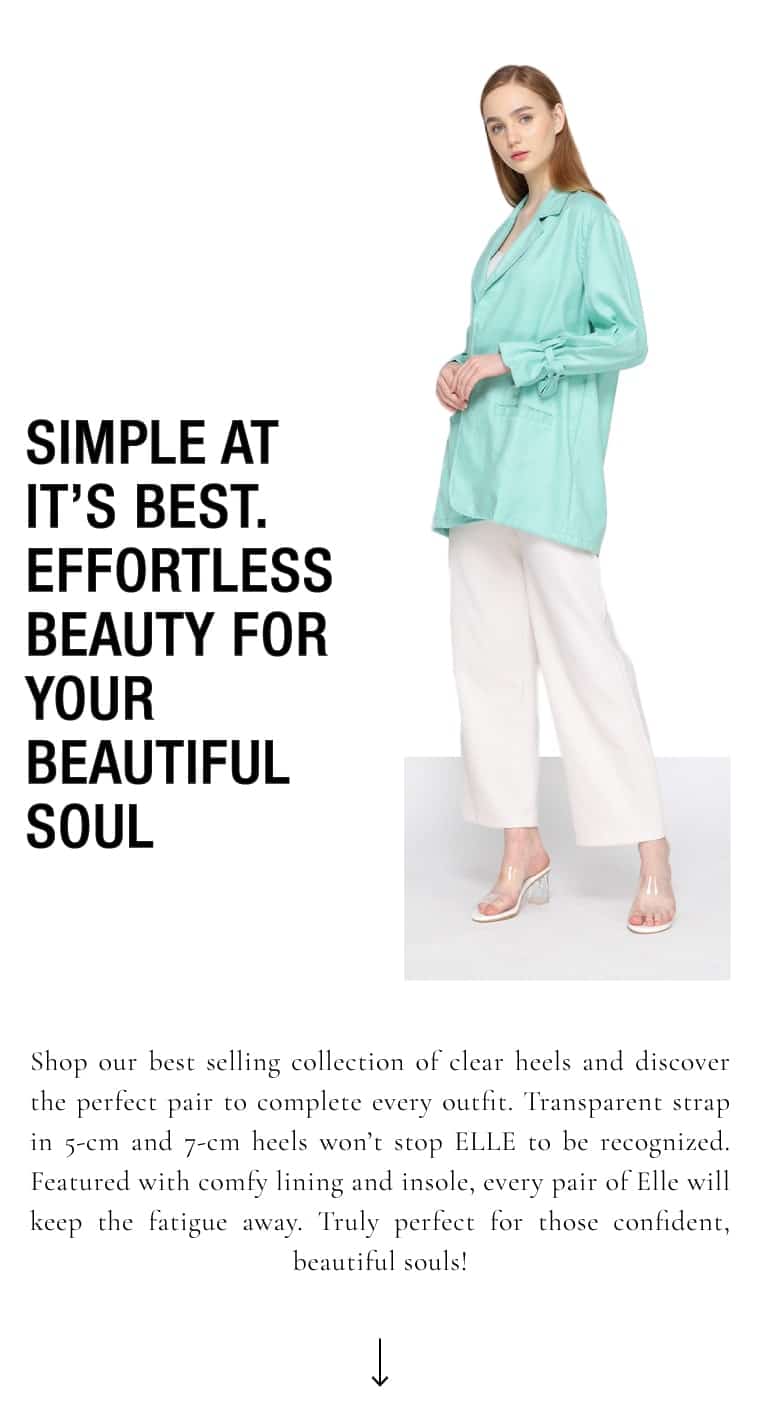
Task: Select the word "EFFORTLESS" in the headline
Action: pyautogui.click(x=179, y=570)
